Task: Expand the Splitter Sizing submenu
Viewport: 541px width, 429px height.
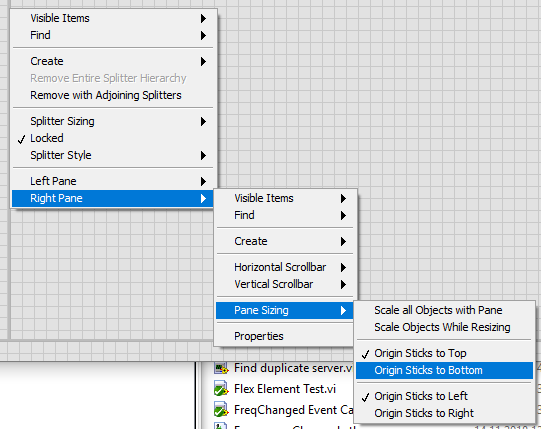Action: (x=112, y=121)
